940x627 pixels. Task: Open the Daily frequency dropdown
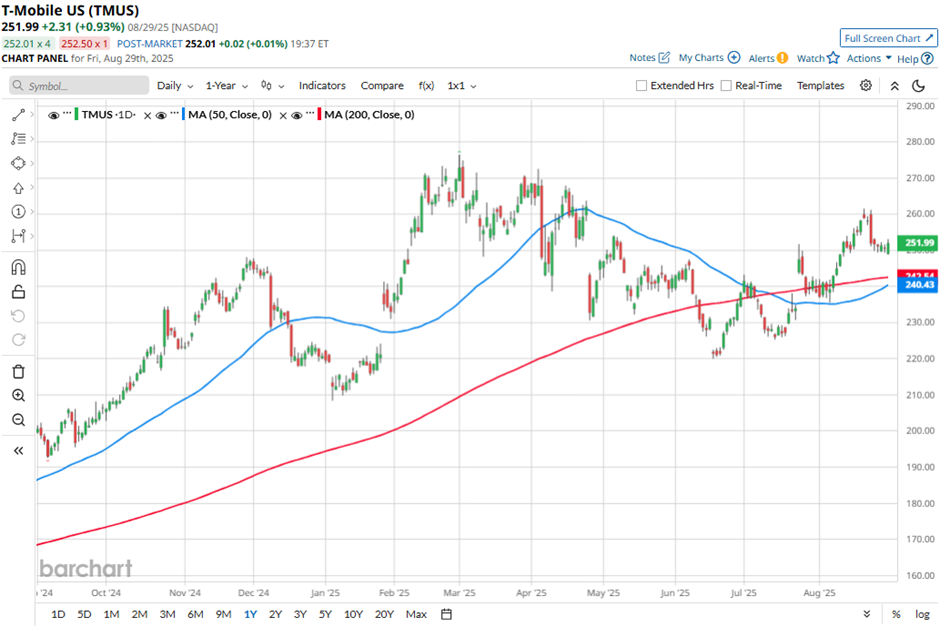click(x=175, y=86)
